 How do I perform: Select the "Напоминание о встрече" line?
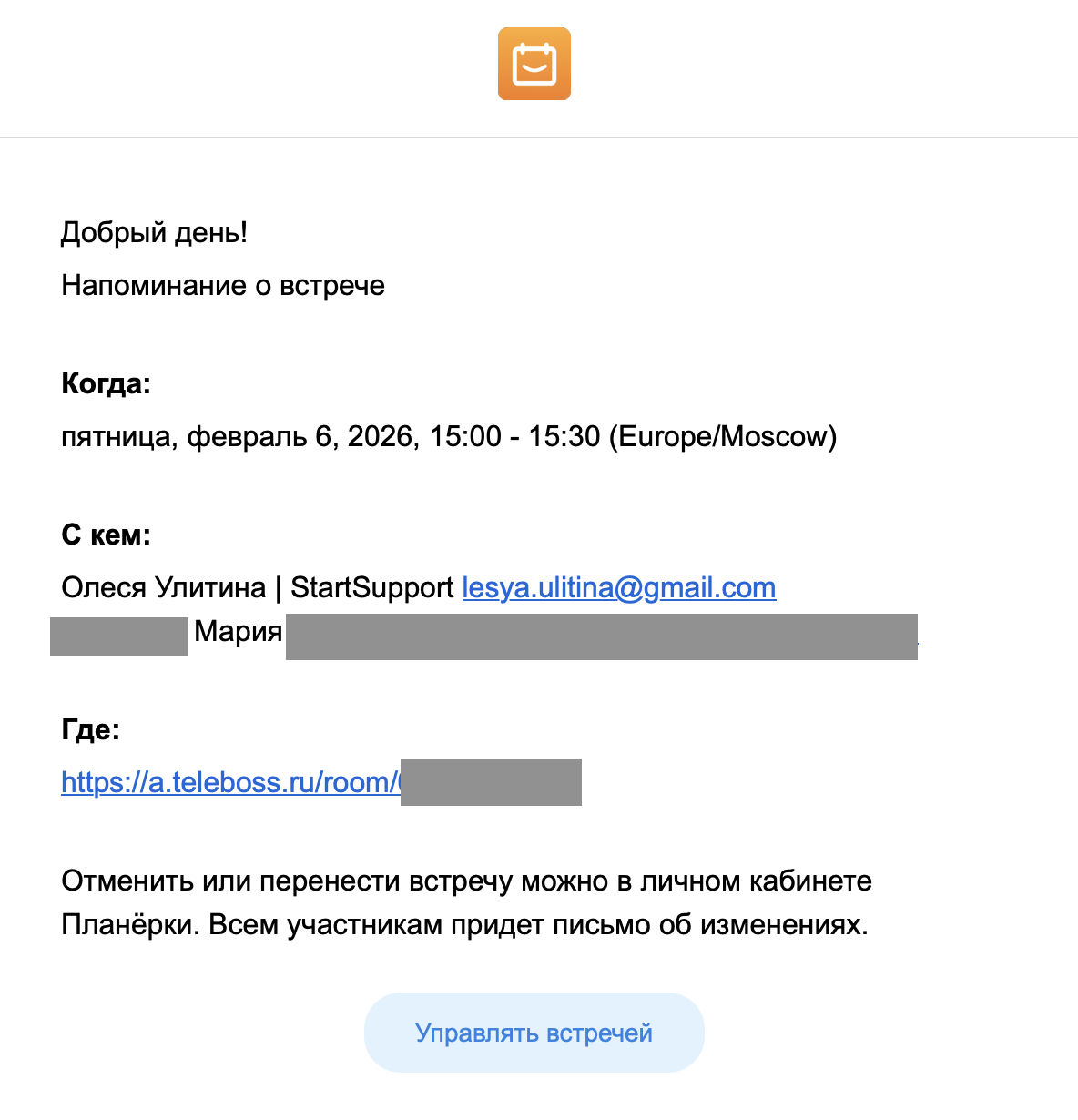coord(223,286)
